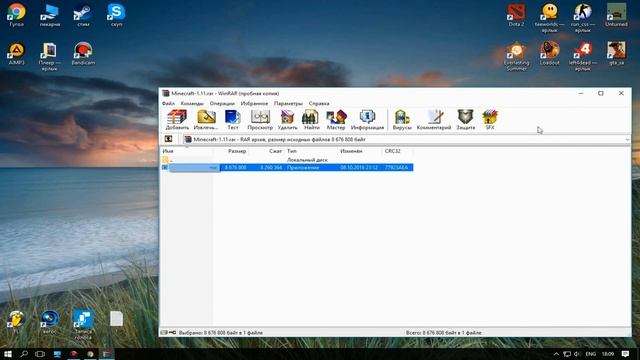Open the Просмотр (View) toolbar tool
Viewport: 640px width, 360px height.
(260, 120)
